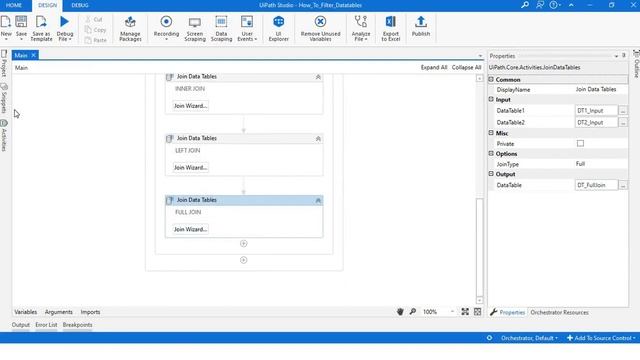
Task: Run Analyze File
Action: (x=361, y=28)
